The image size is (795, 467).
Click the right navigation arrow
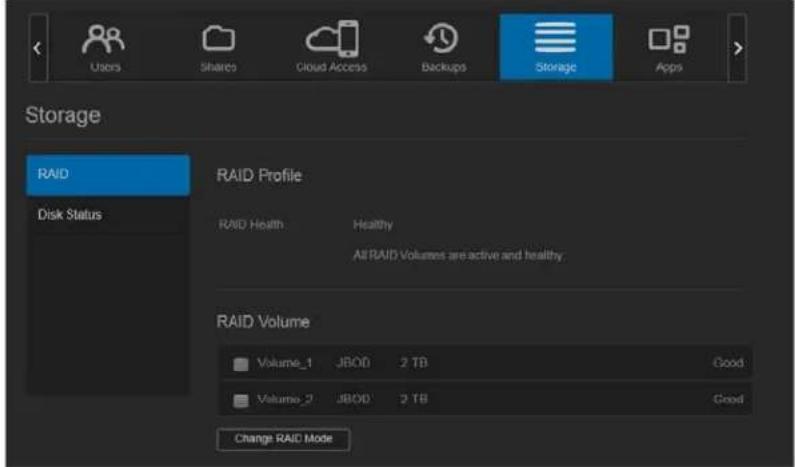pyautogui.click(x=737, y=48)
